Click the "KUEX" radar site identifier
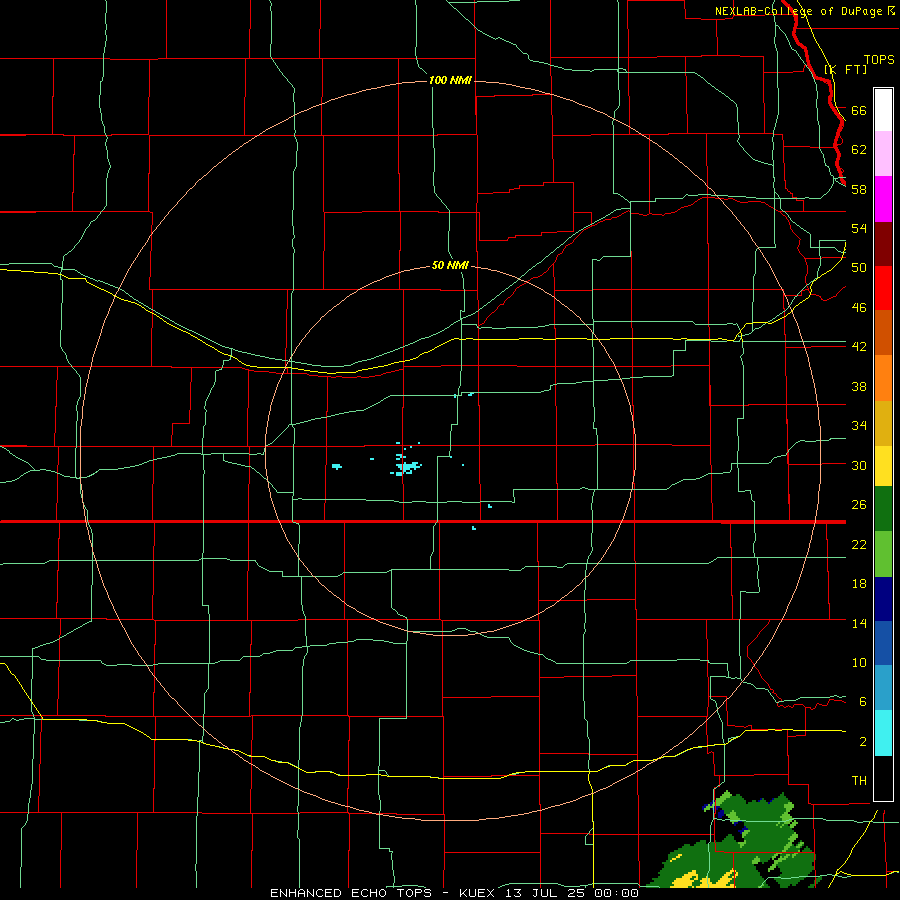Viewport: 900px width, 900px height. (479, 893)
